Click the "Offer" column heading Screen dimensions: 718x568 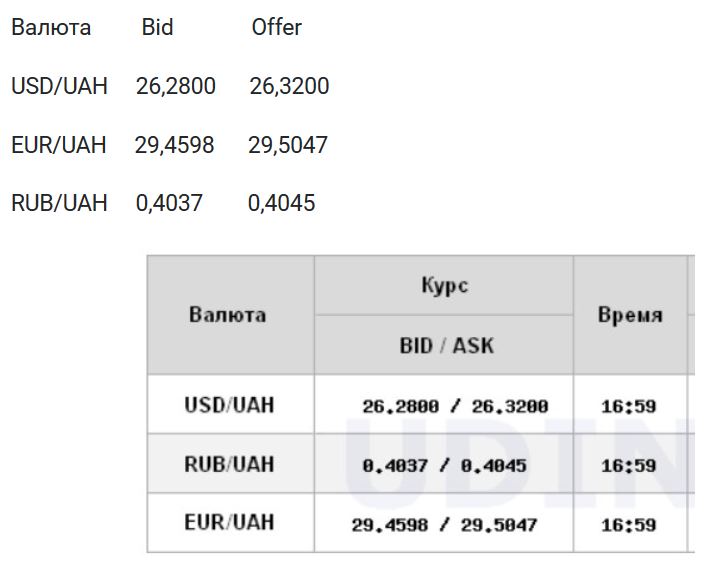(276, 28)
